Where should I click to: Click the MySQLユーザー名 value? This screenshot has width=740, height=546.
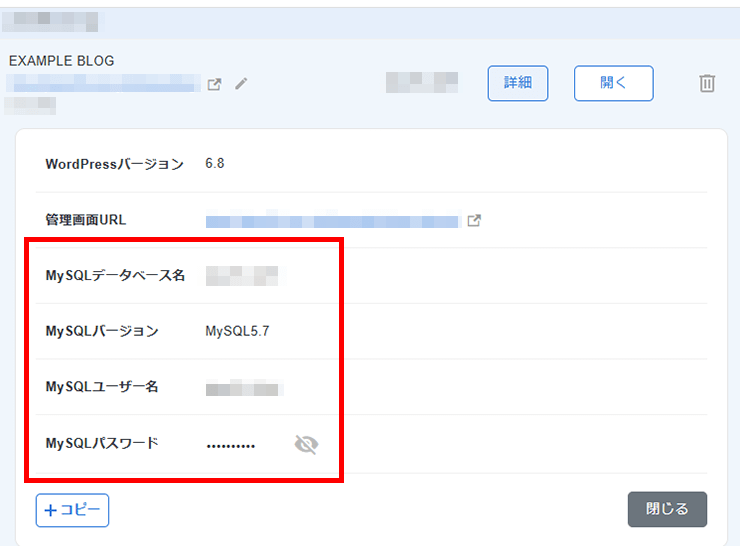[243, 388]
